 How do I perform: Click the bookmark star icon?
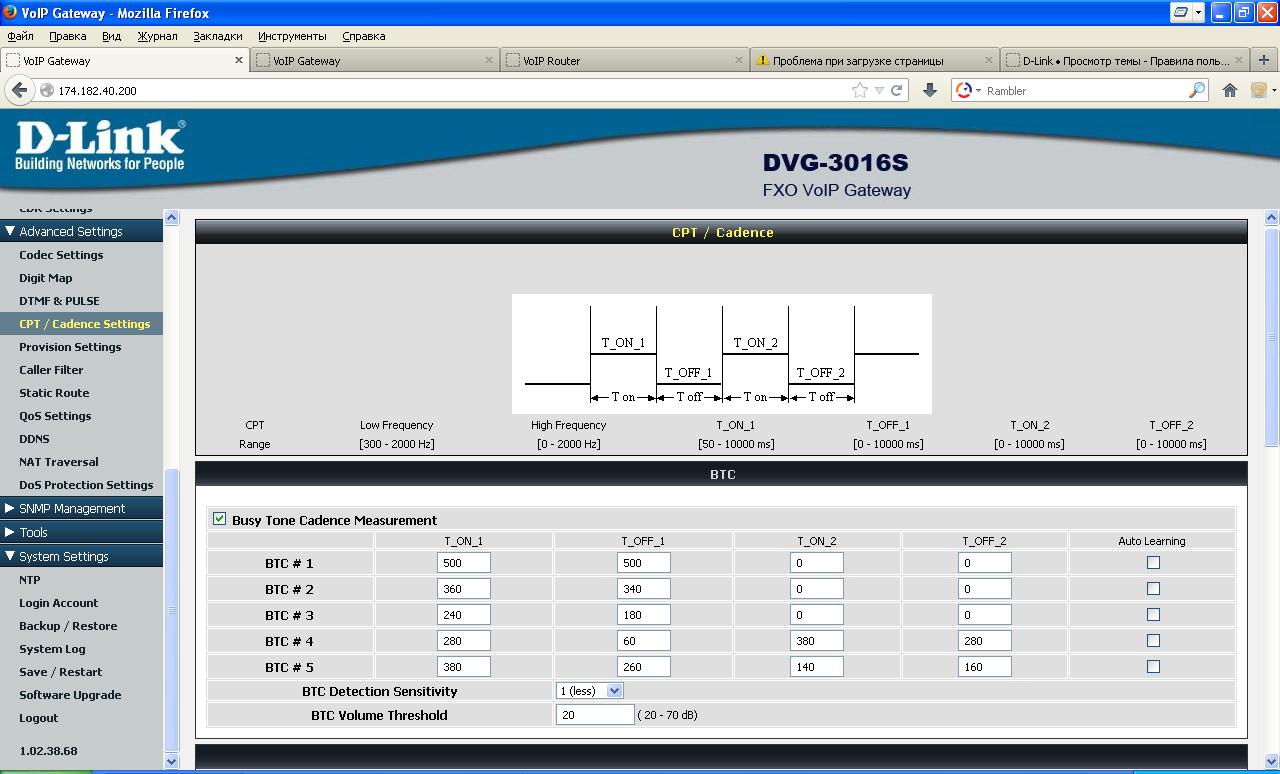coord(859,90)
